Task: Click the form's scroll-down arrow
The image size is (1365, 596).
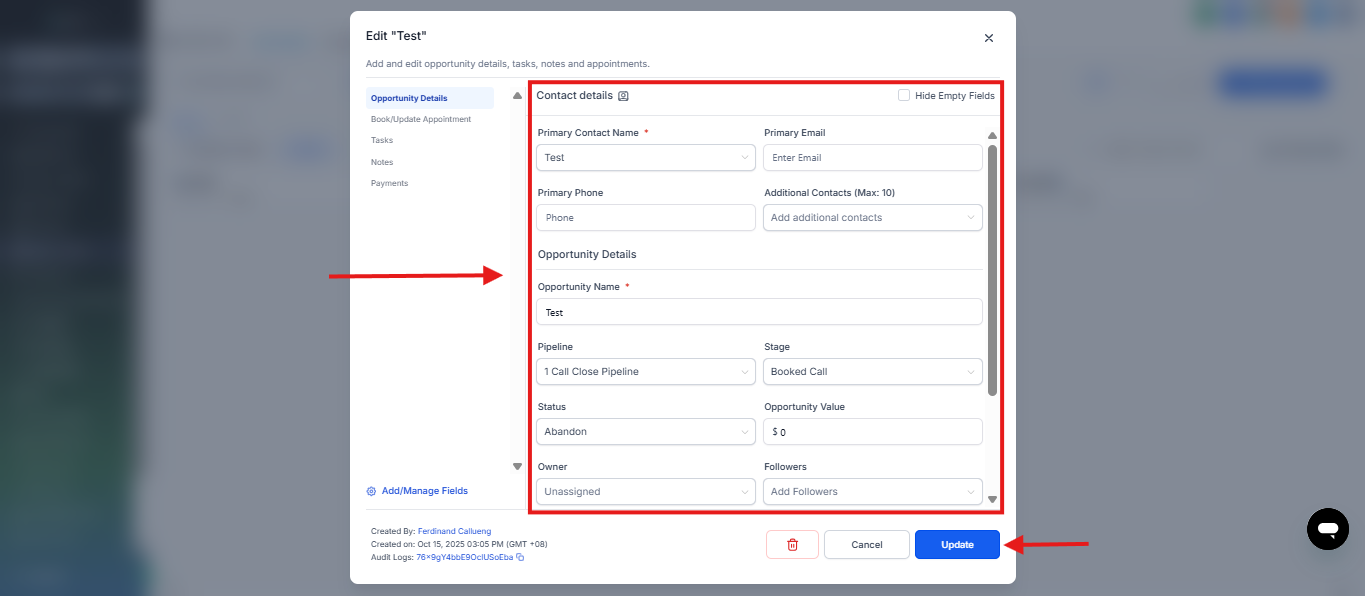Action: tap(992, 499)
